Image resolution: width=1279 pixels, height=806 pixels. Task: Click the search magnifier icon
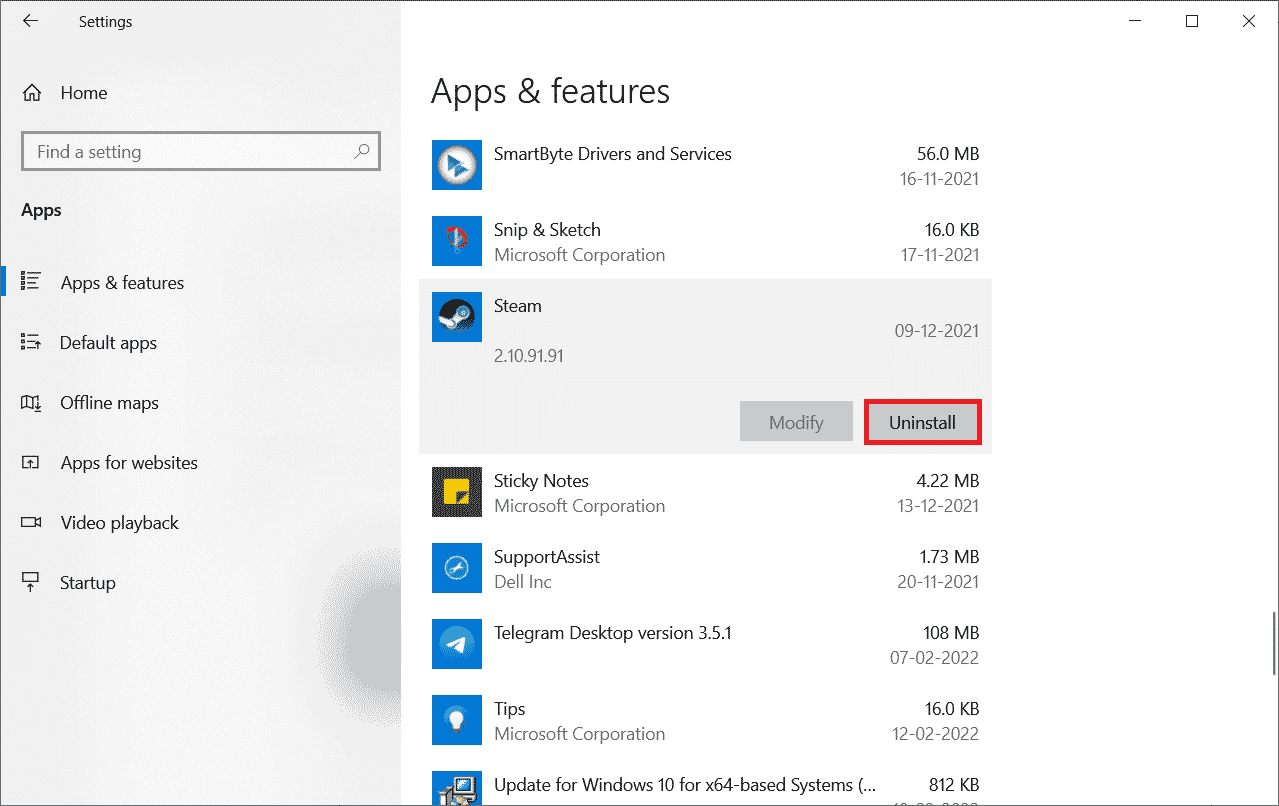pos(362,152)
